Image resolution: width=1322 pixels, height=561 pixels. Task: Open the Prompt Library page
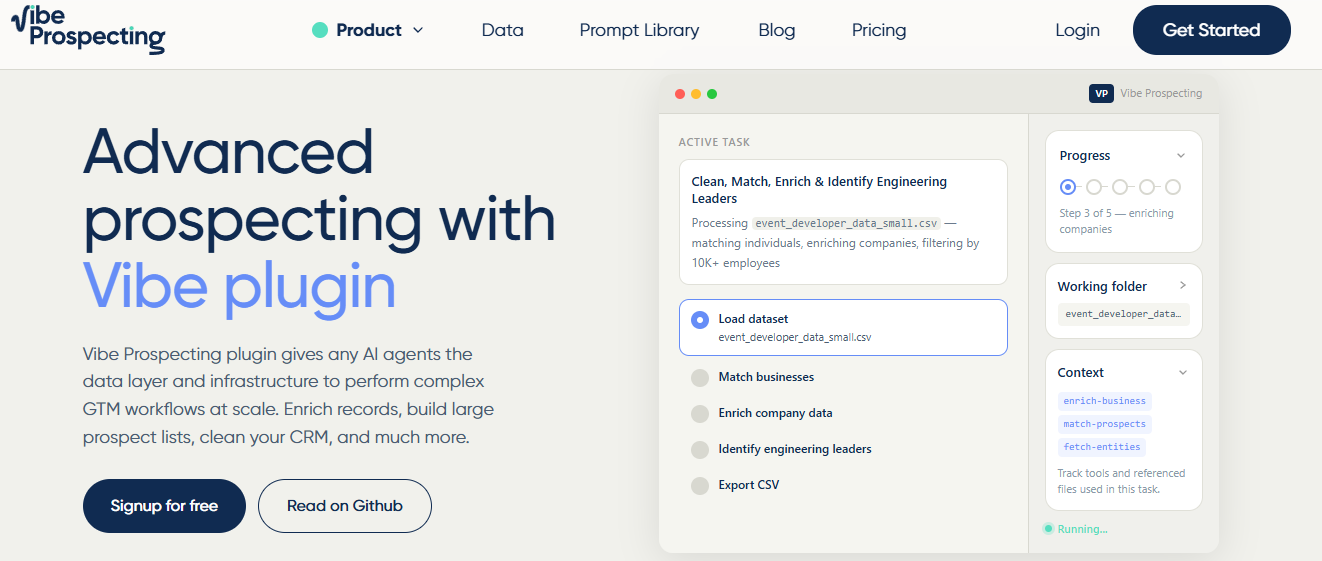tap(639, 30)
